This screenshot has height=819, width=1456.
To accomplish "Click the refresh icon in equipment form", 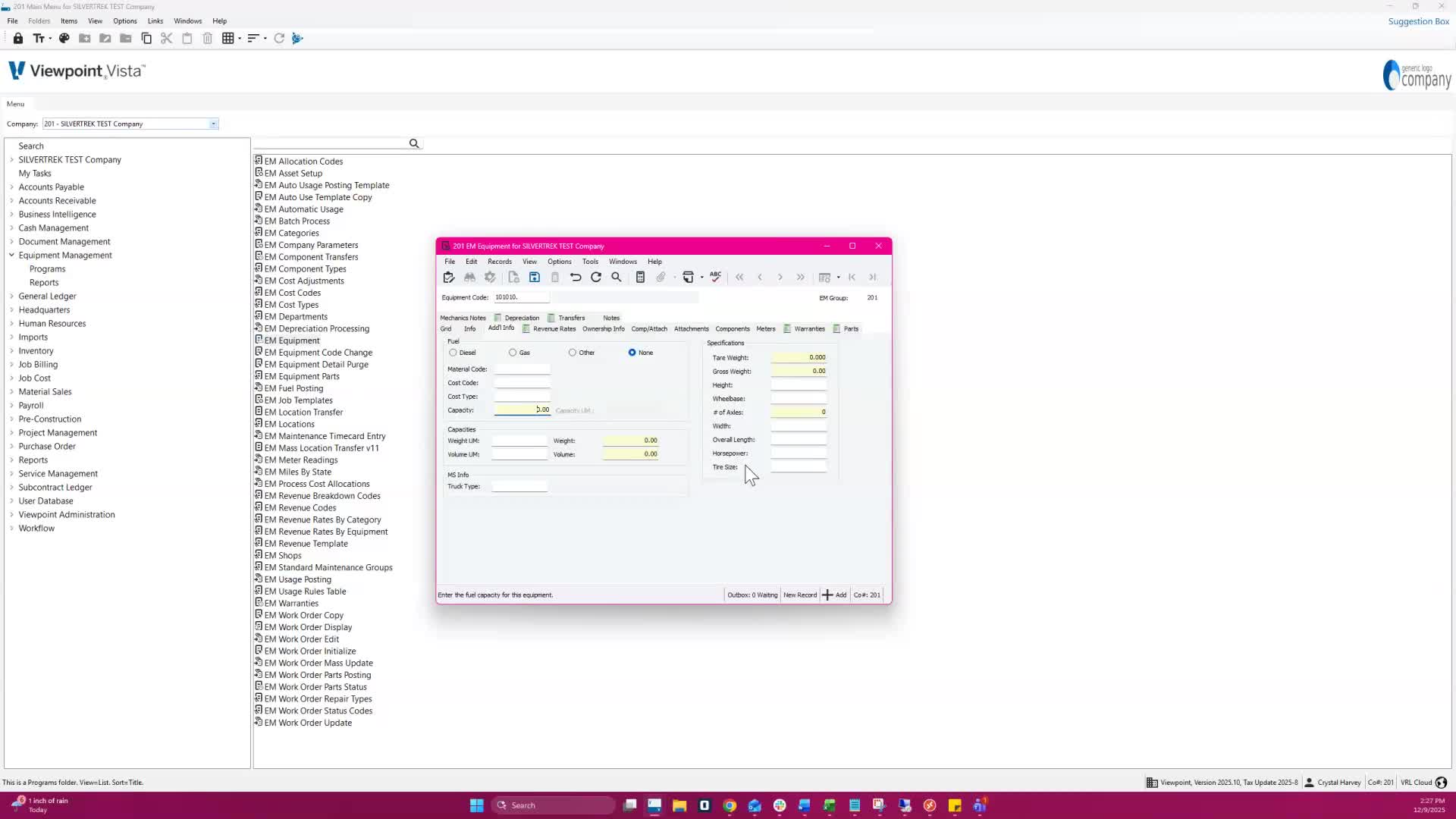I will tap(596, 278).
